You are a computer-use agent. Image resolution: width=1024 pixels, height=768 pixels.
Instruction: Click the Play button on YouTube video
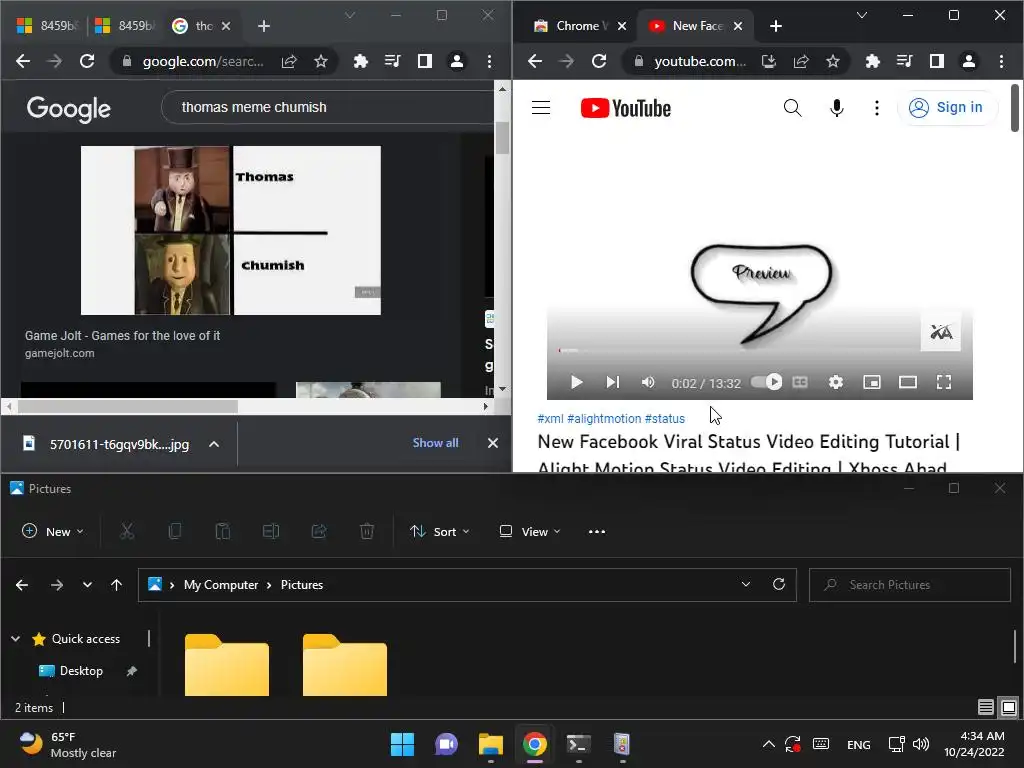(576, 382)
